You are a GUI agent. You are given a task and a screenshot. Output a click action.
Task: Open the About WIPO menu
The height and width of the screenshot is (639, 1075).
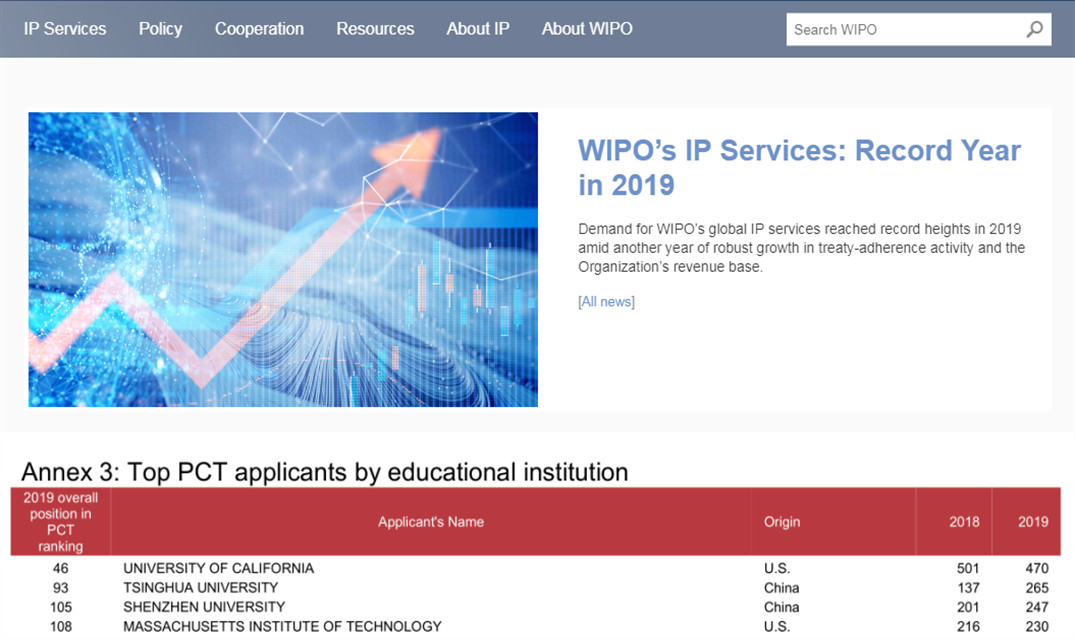[x=587, y=29]
